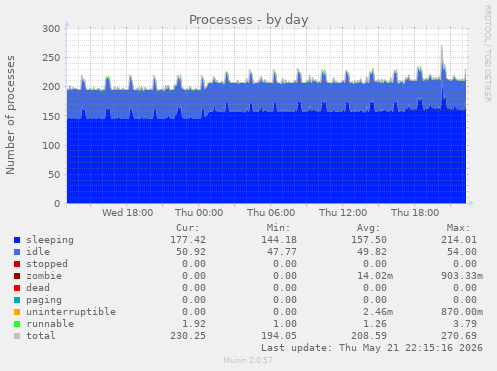The image size is (497, 371).
Task: Click the 'stopped' legend label
Action: tap(47, 264)
